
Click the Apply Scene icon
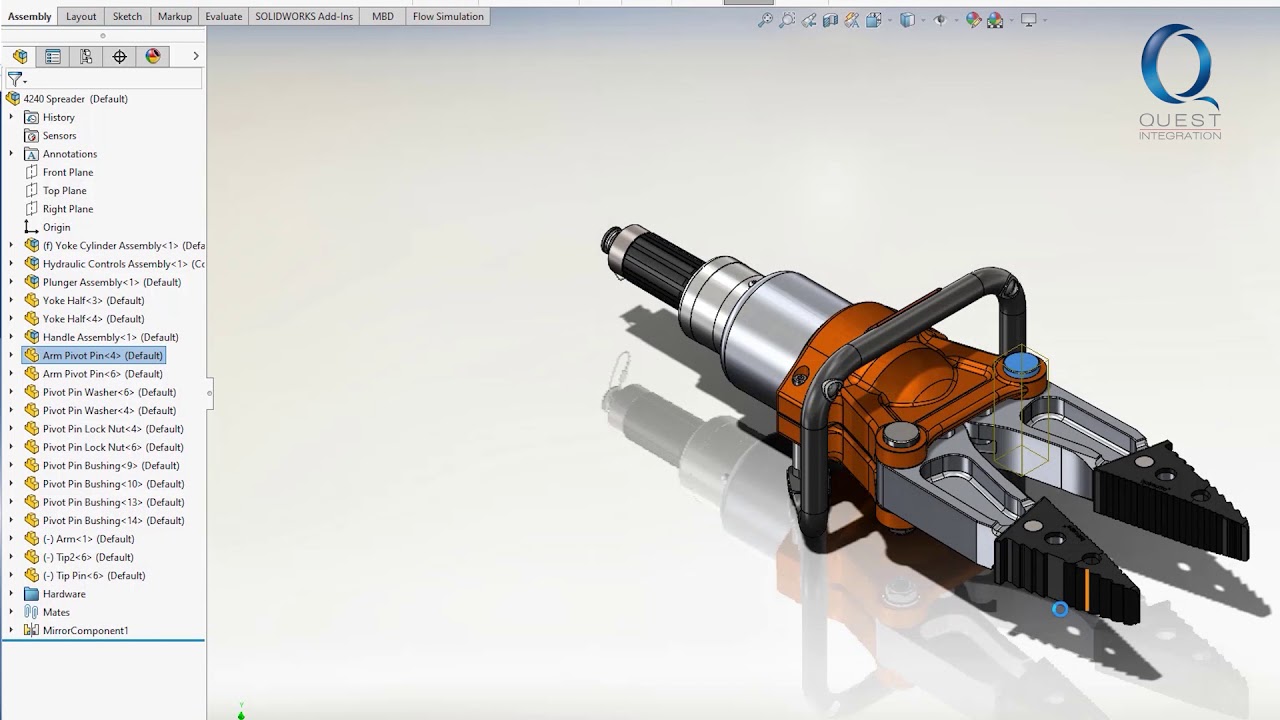coord(995,20)
